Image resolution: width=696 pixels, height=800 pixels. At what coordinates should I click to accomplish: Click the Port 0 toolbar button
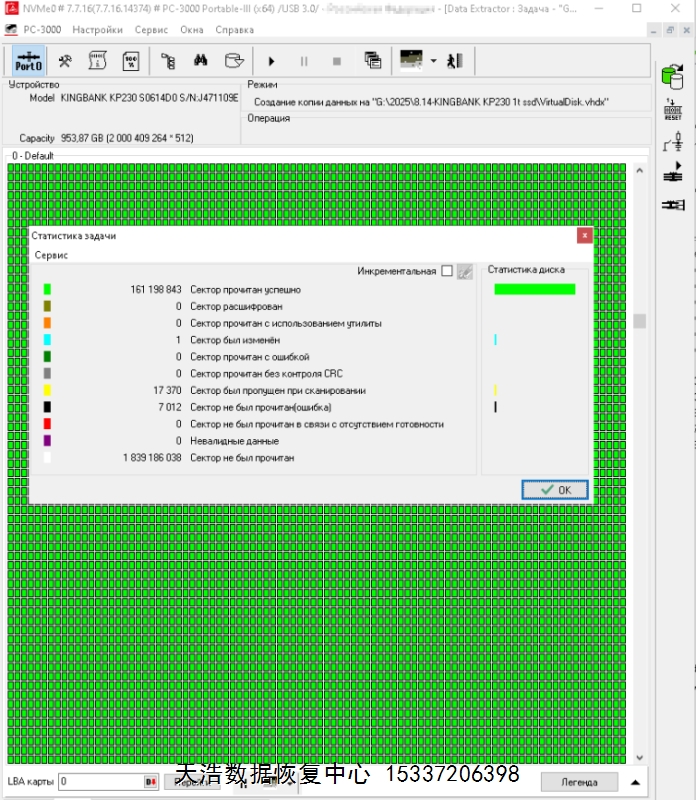click(29, 61)
